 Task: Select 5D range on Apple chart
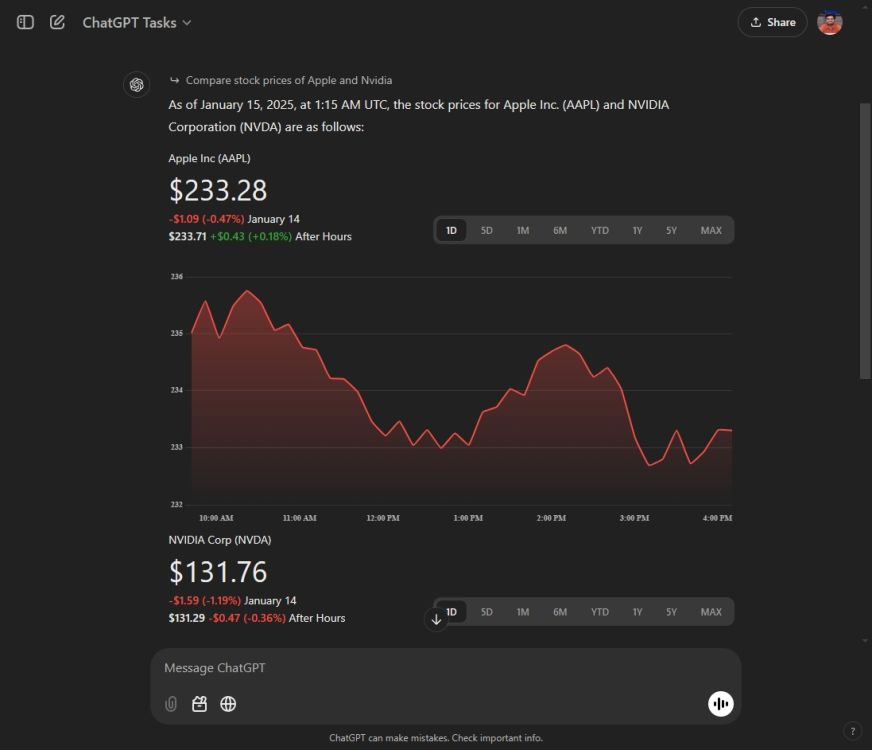487,231
